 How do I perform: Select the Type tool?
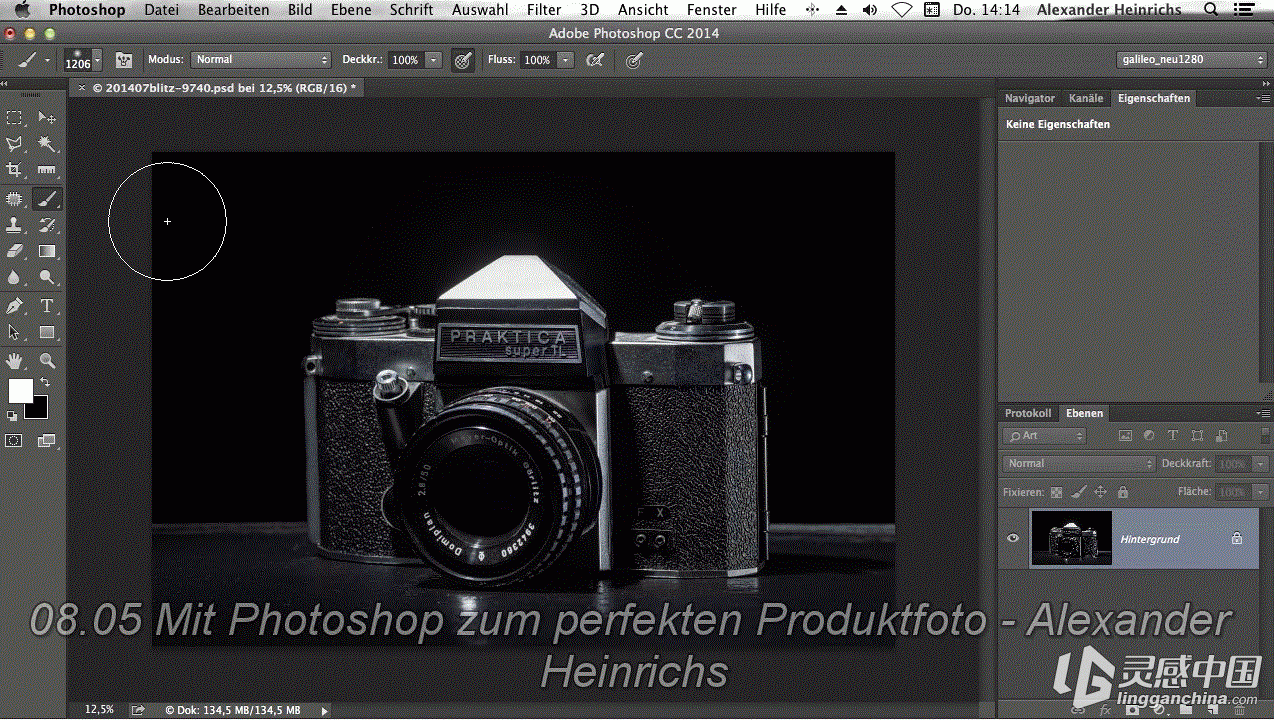click(47, 306)
